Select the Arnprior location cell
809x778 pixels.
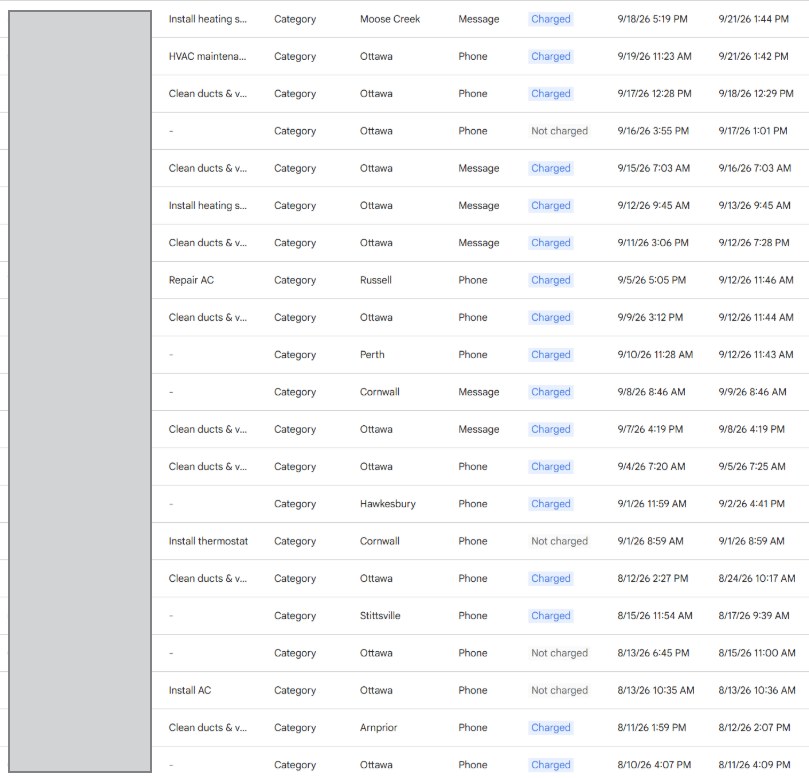(x=378, y=727)
